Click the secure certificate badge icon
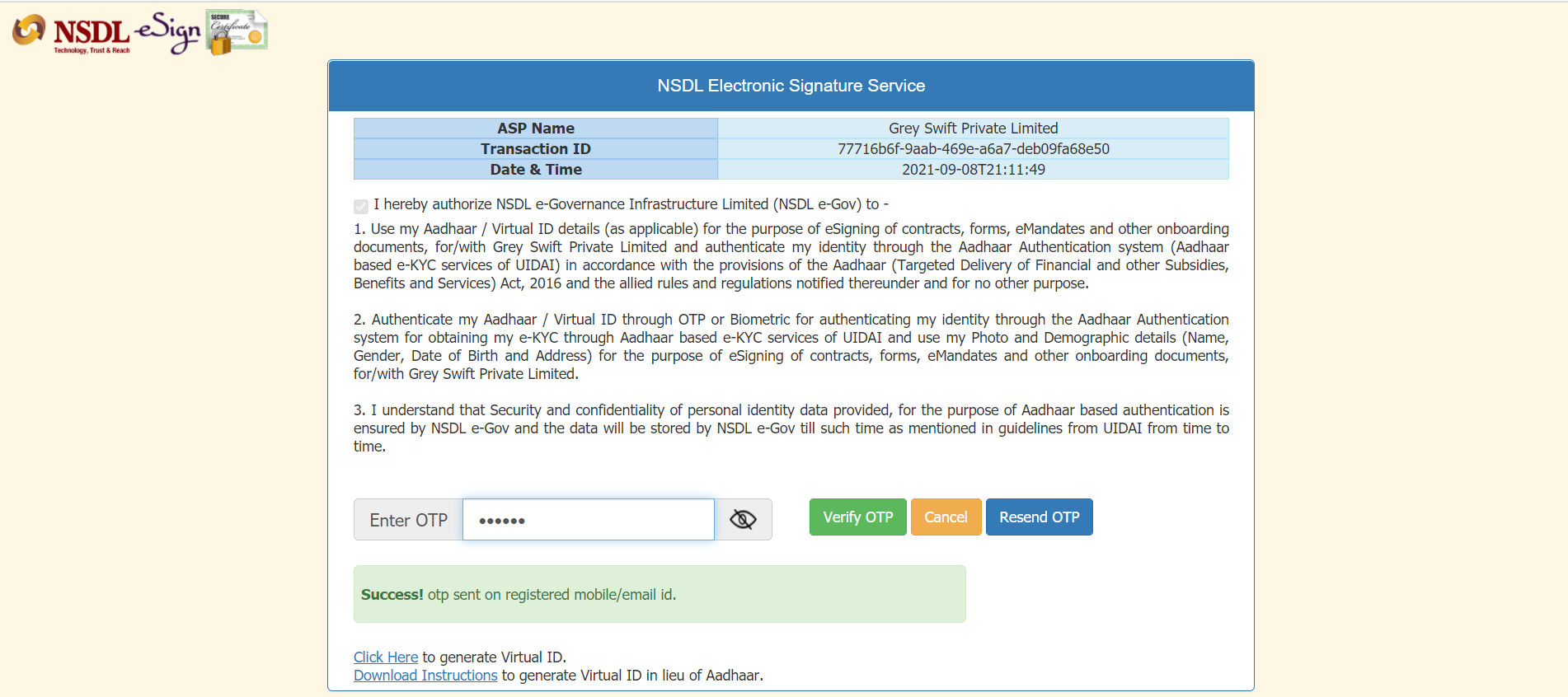The width and height of the screenshot is (1568, 697). (x=237, y=32)
